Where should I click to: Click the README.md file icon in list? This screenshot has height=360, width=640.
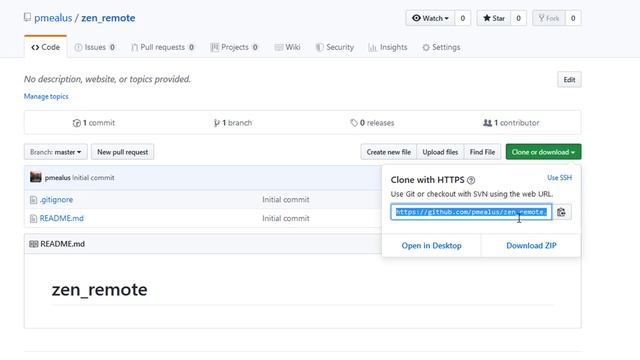[33, 219]
